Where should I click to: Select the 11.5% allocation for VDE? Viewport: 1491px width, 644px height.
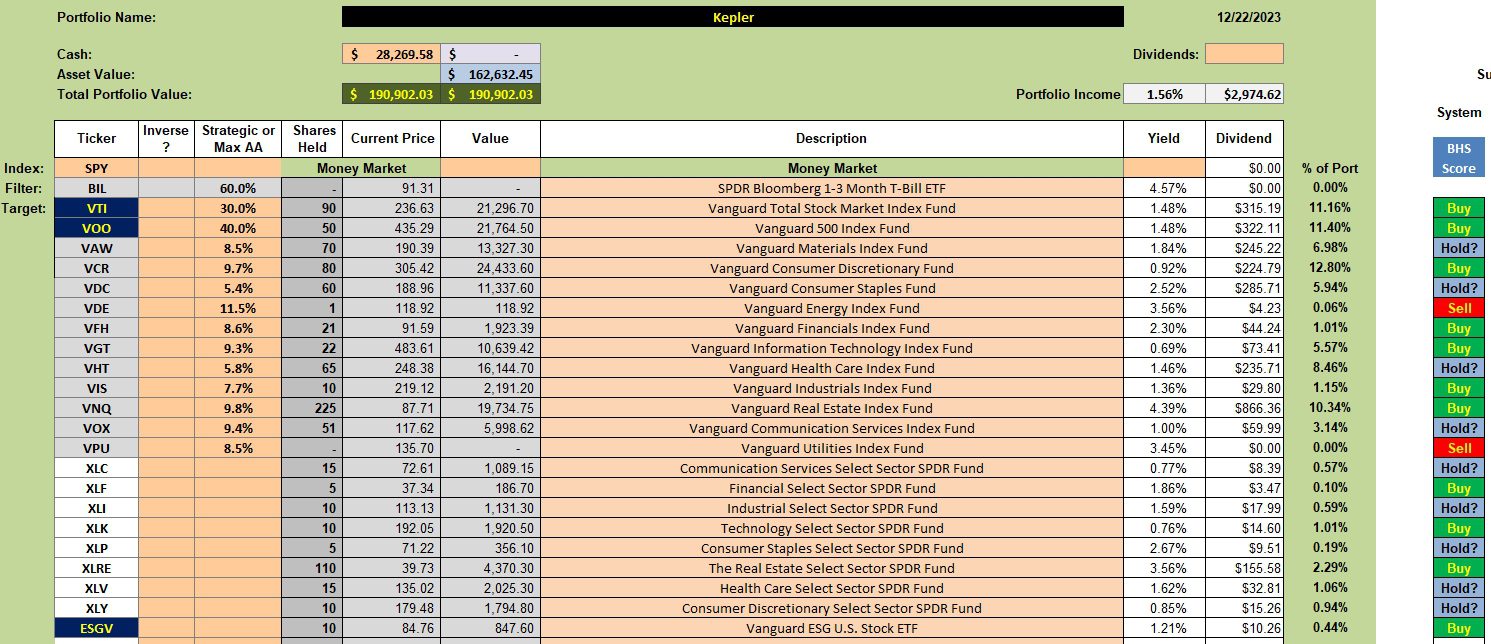click(x=238, y=308)
